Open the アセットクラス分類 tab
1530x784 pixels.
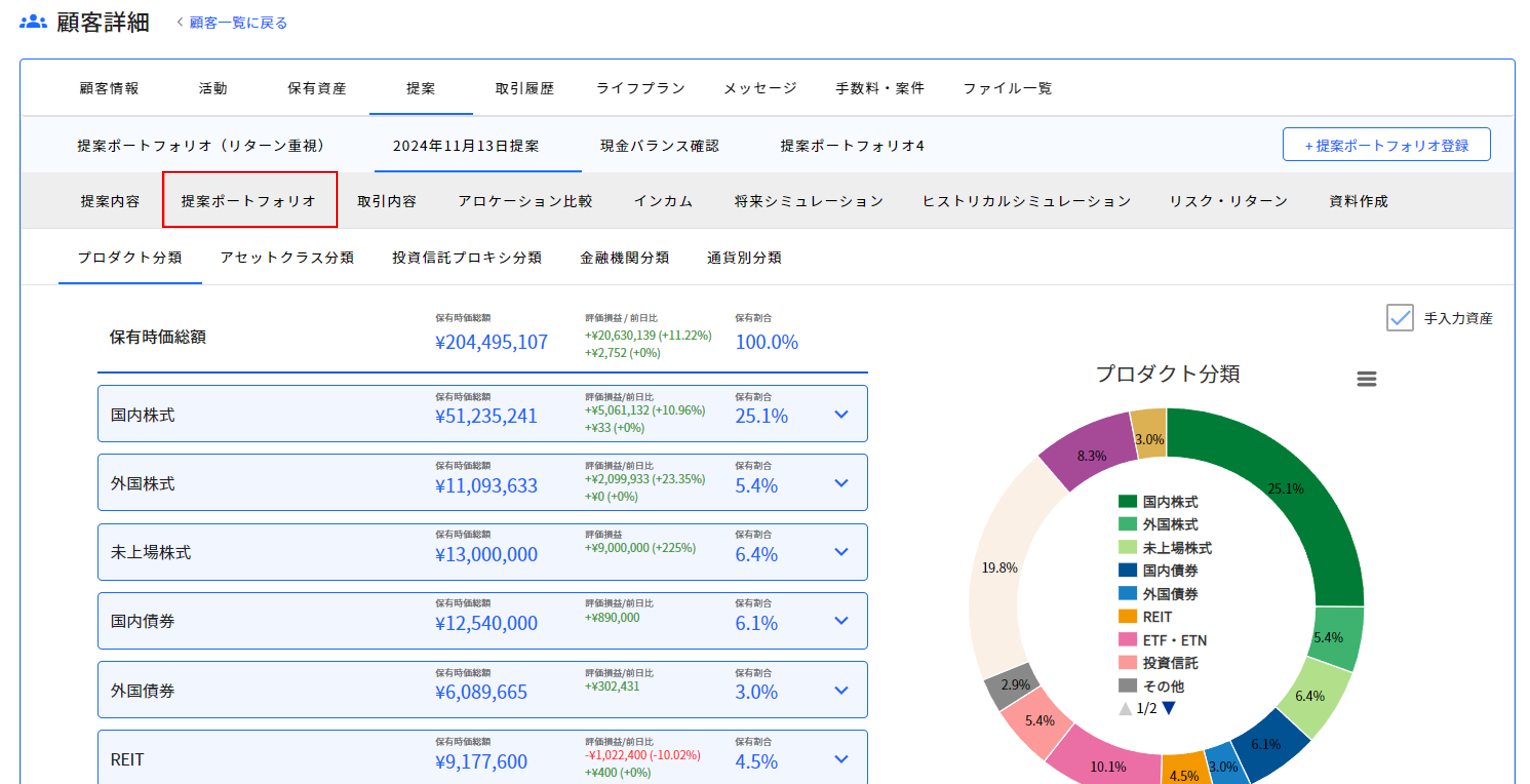[x=287, y=257]
